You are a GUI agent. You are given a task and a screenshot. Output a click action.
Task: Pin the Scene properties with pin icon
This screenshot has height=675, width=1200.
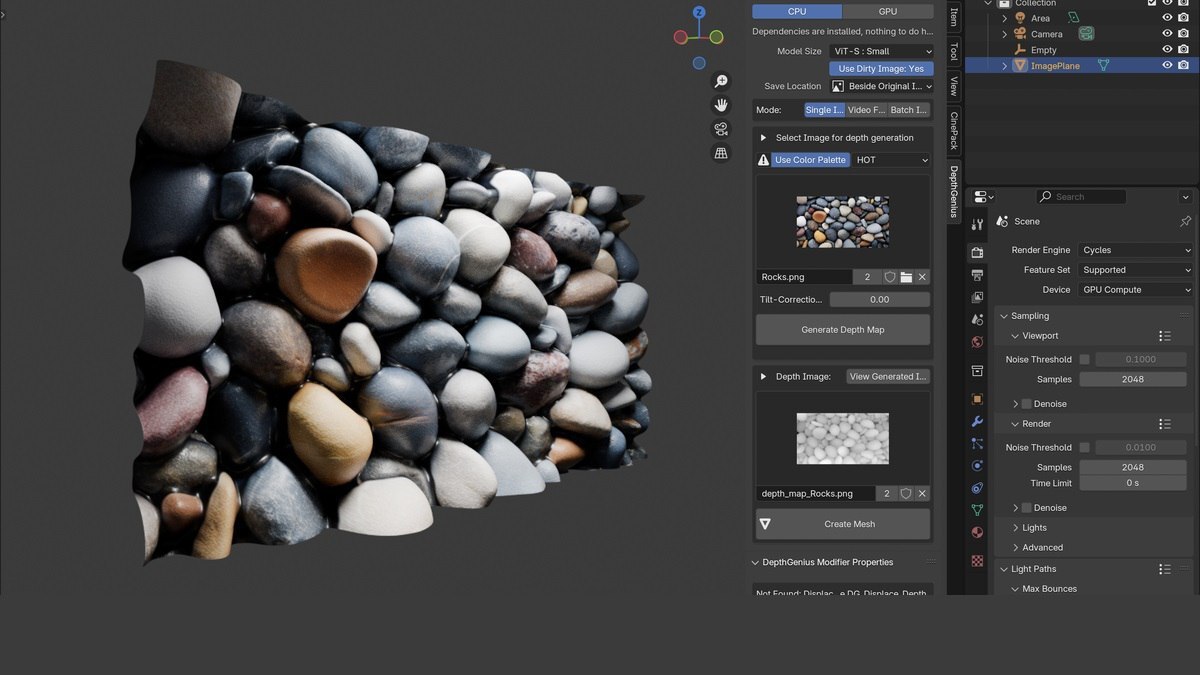tap(1185, 221)
